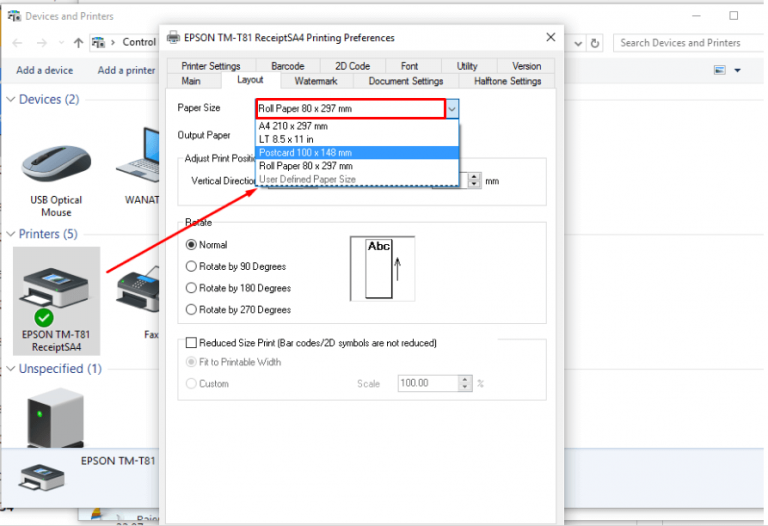768x526 pixels.
Task: Switch to the Printer Settings tab
Action: click(x=211, y=66)
